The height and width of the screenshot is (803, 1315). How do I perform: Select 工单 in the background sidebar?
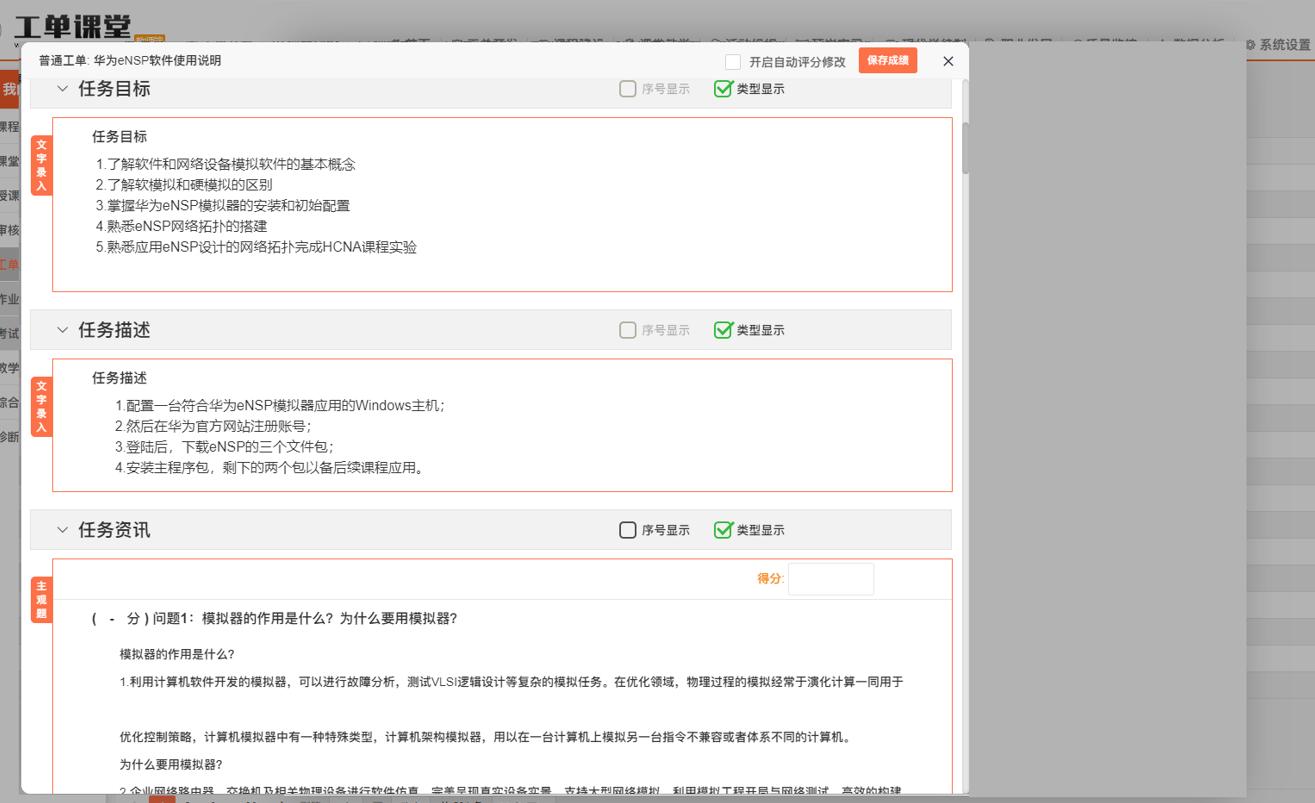pos(9,265)
